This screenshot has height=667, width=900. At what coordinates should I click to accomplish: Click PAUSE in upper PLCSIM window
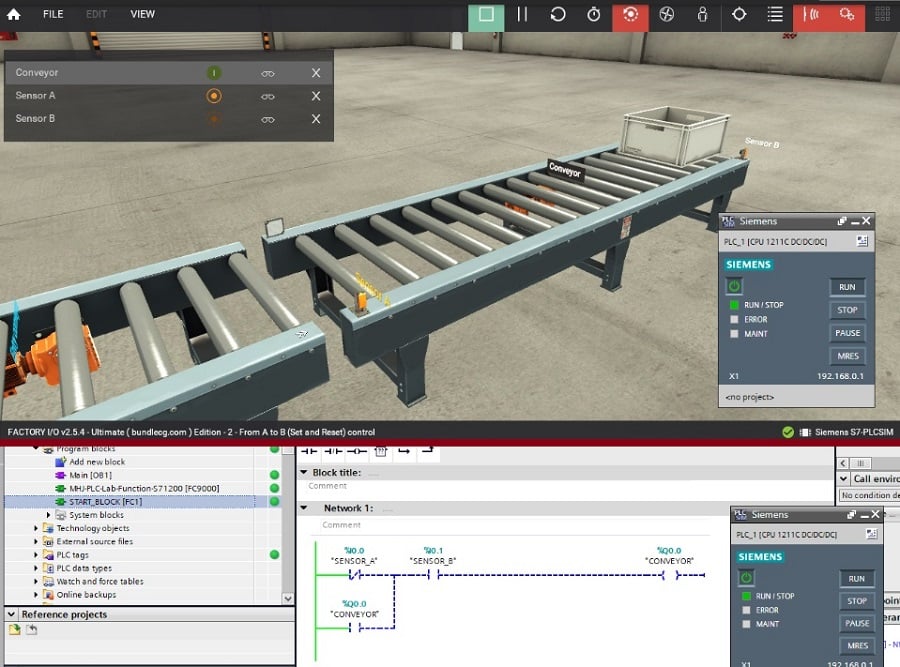pyautogui.click(x=847, y=333)
